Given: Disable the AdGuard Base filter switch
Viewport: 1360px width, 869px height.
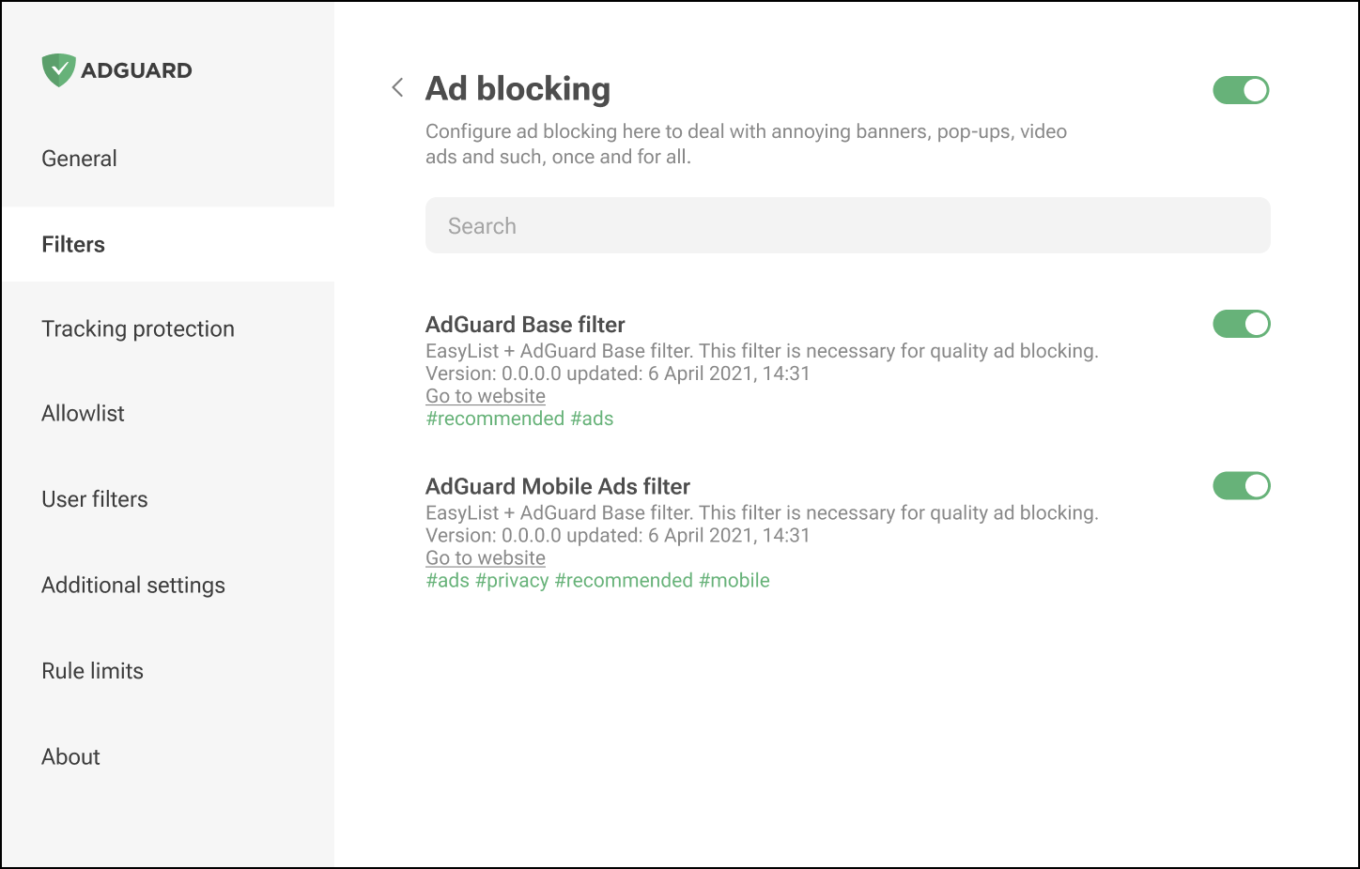Looking at the screenshot, I should [1241, 324].
